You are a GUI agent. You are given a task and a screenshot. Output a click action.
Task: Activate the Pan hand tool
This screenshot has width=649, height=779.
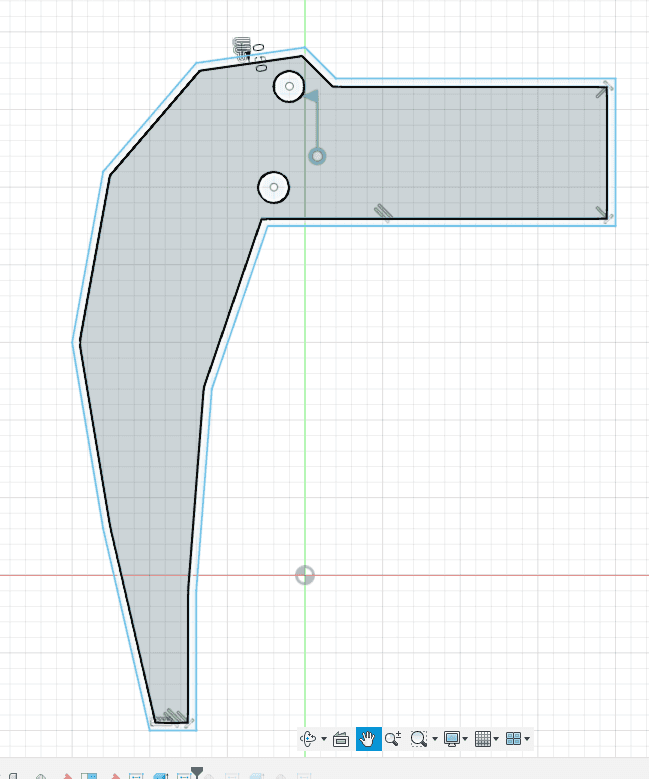(367, 739)
